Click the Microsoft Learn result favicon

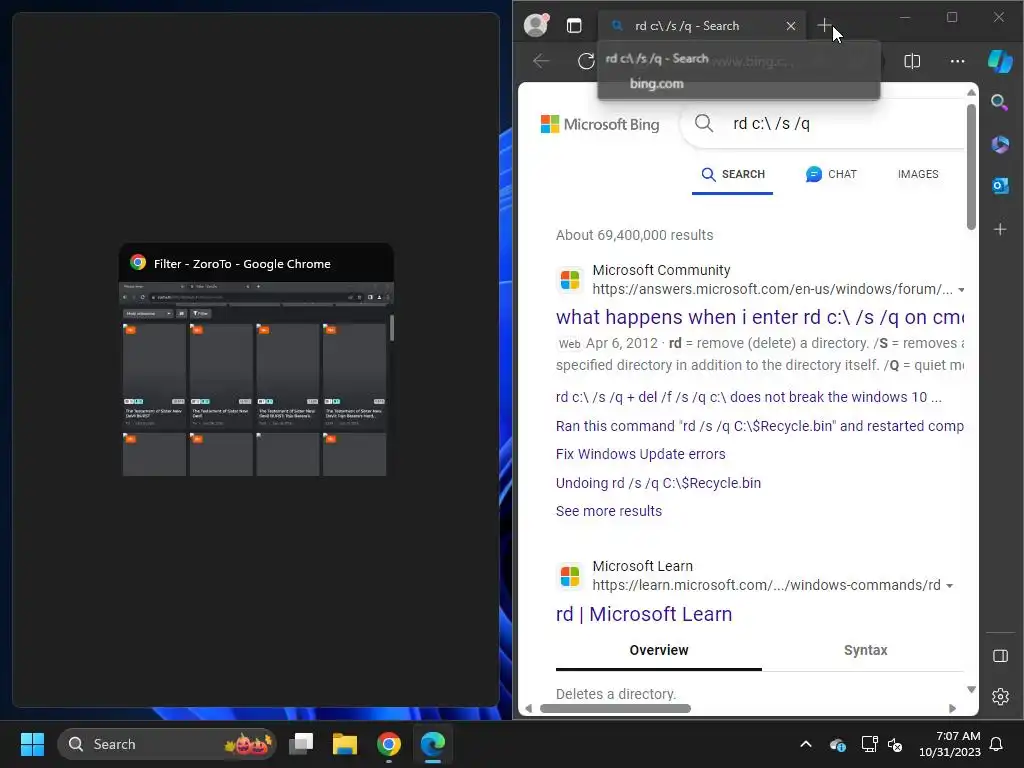[x=570, y=576]
